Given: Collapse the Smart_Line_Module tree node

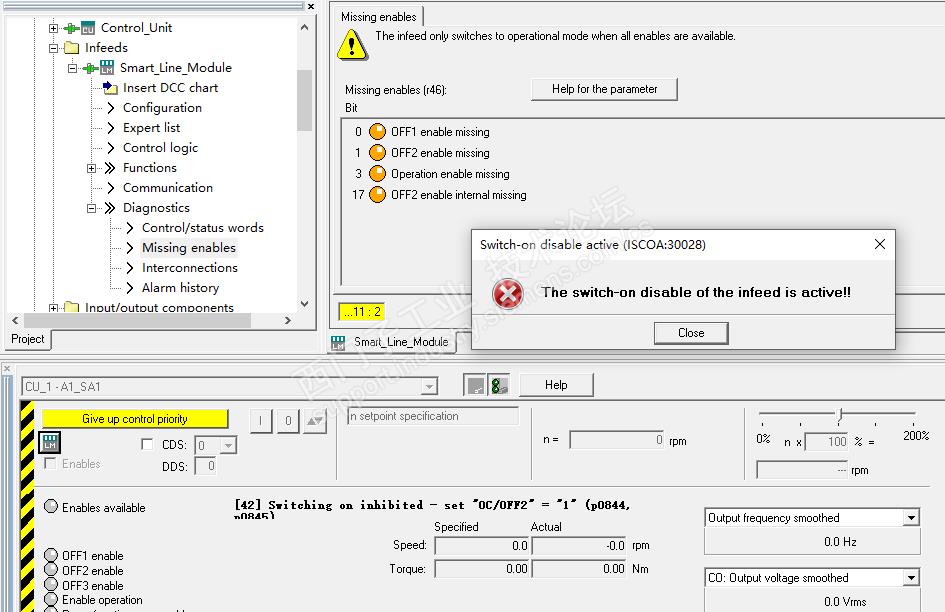Looking at the screenshot, I should coord(72,68).
